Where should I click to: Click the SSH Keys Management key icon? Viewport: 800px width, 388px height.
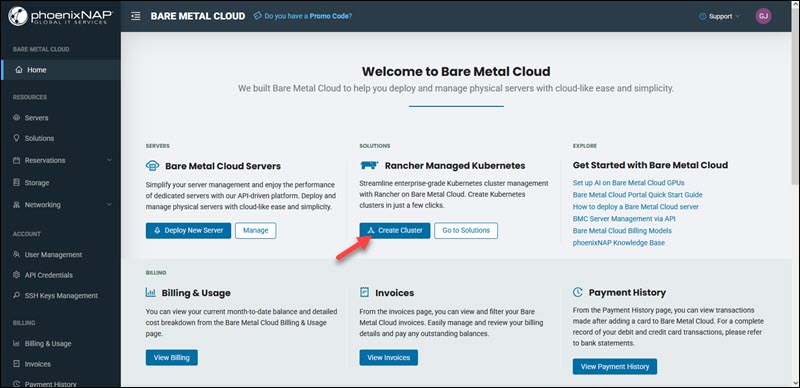[x=16, y=296]
